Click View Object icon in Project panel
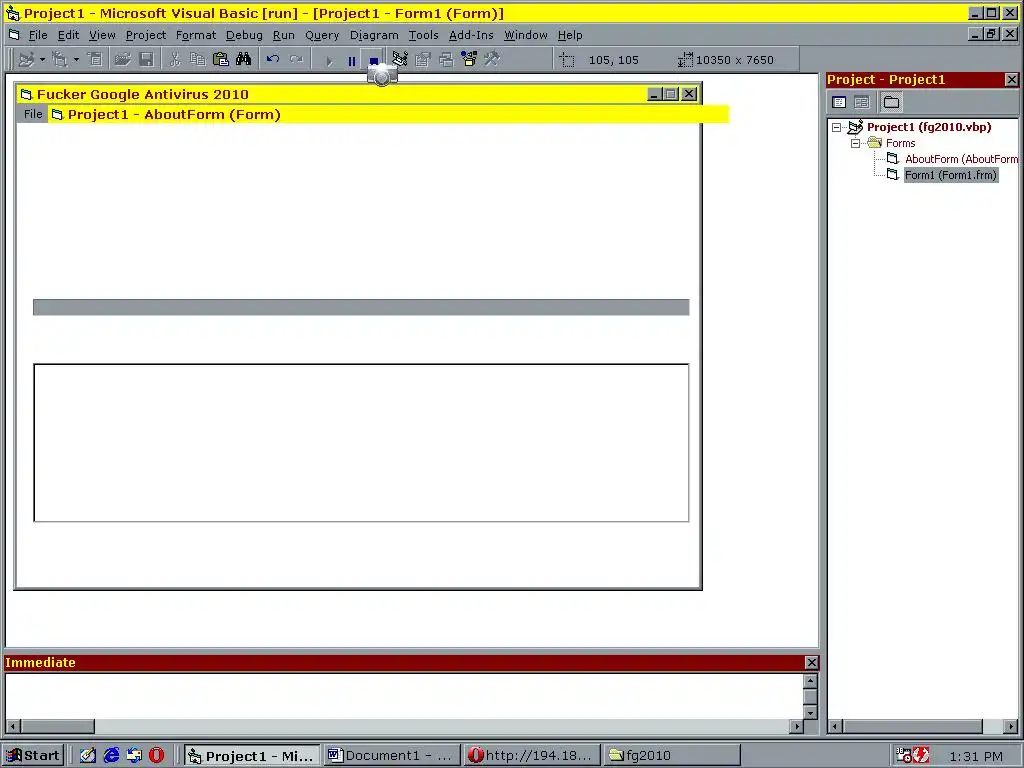The width and height of the screenshot is (1024, 768). (862, 102)
